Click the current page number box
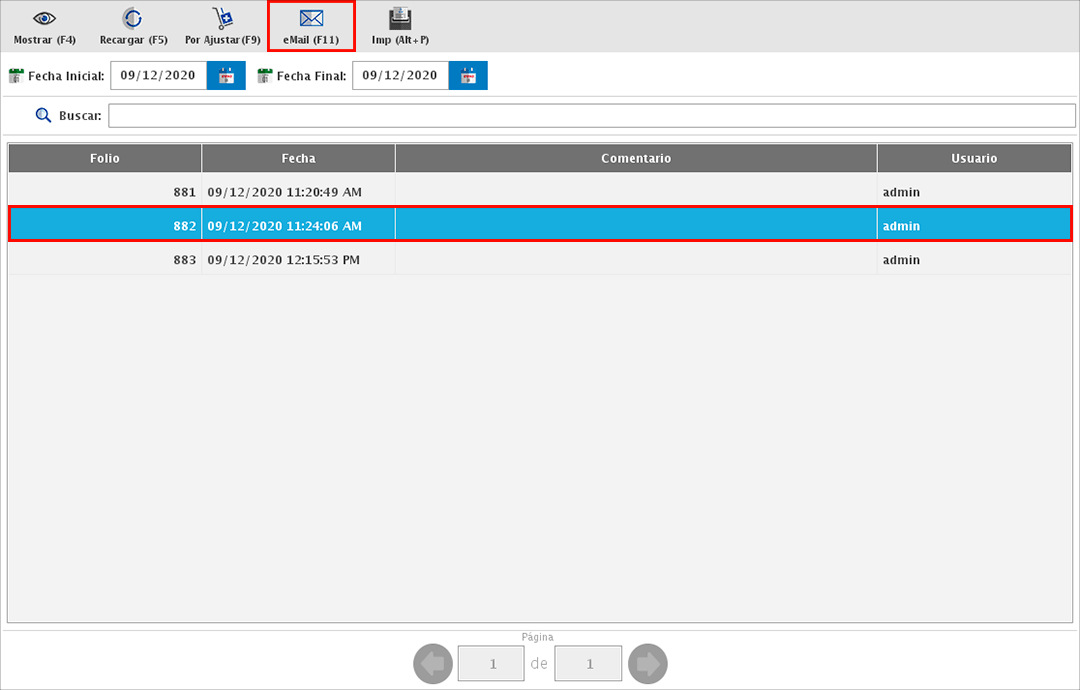This screenshot has height=690, width=1080. click(x=490, y=663)
